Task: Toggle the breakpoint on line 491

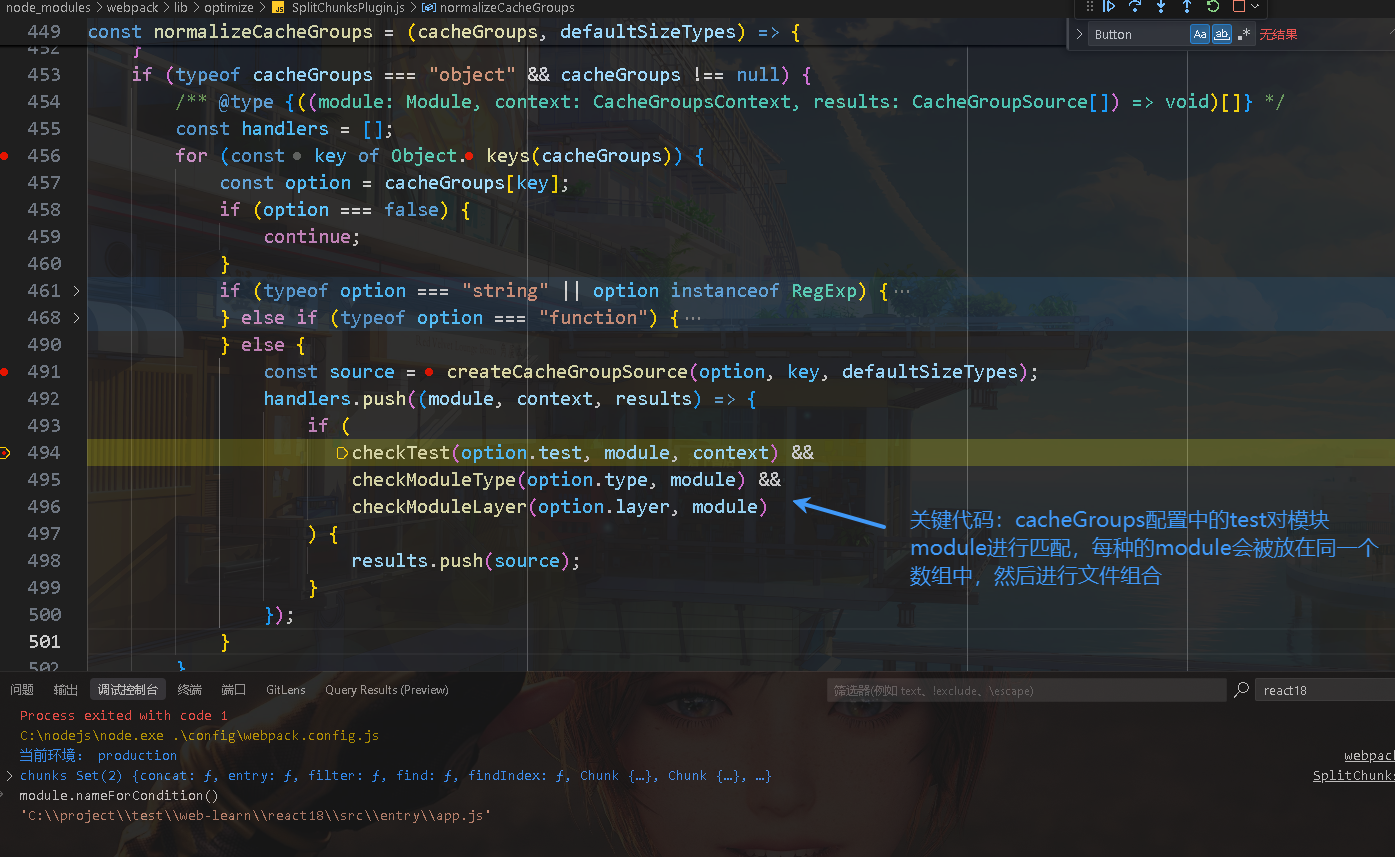Action: (5, 372)
